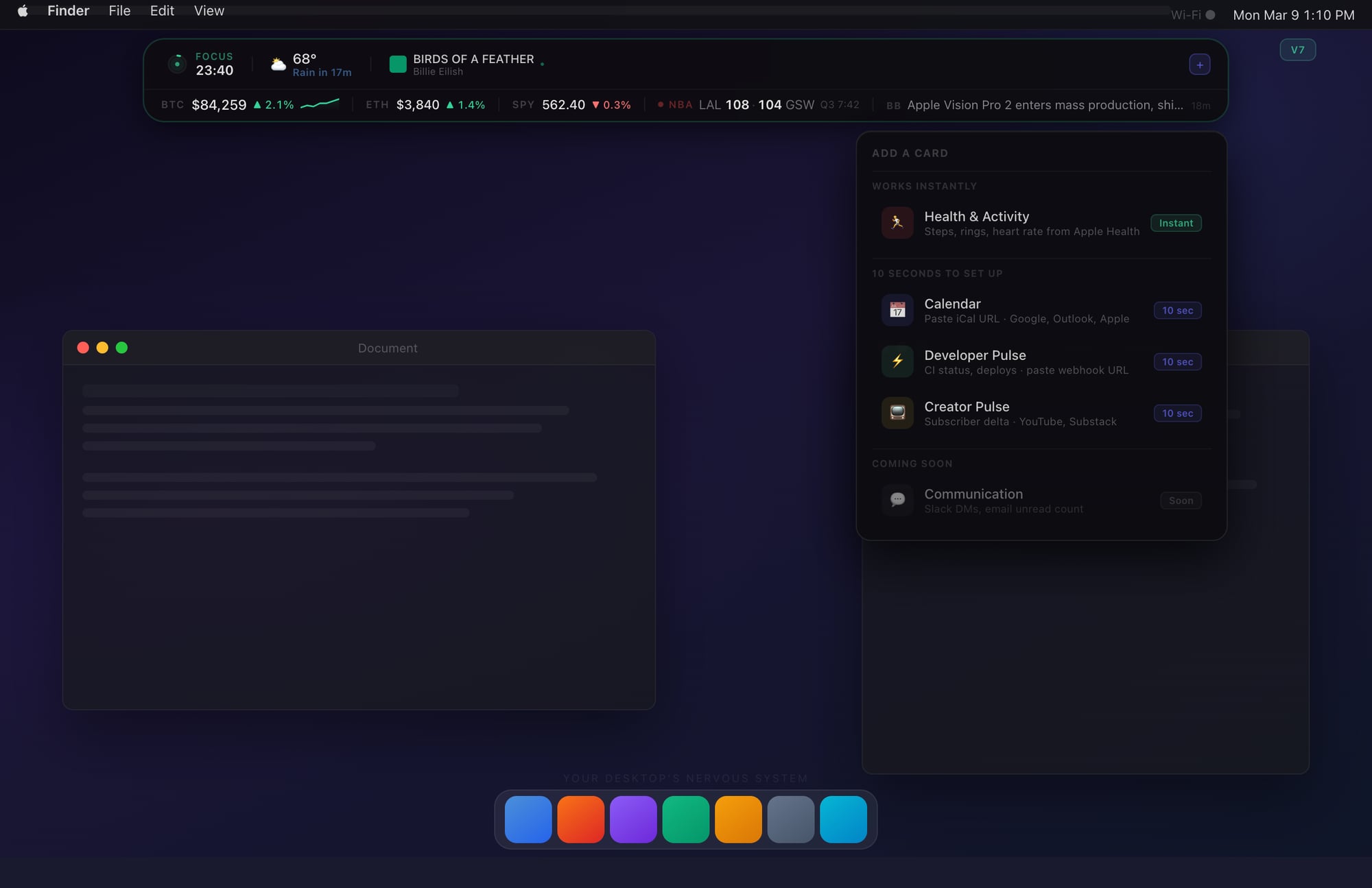Open the Edit menu

(x=162, y=11)
